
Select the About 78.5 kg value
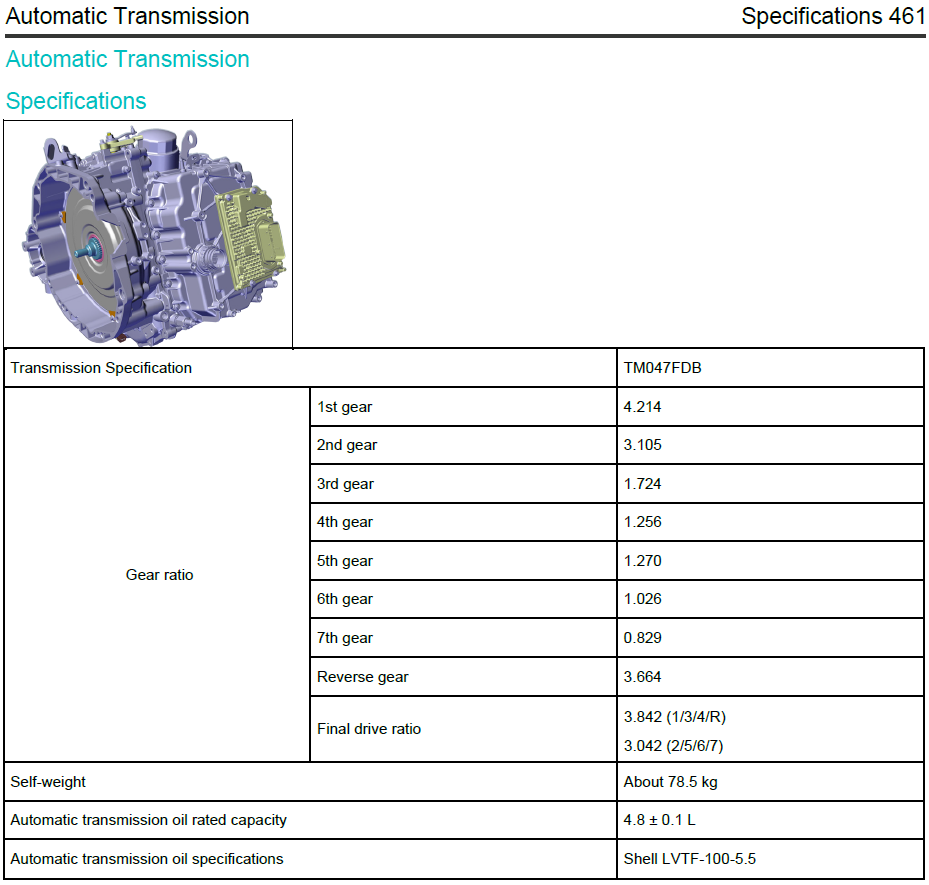[670, 782]
